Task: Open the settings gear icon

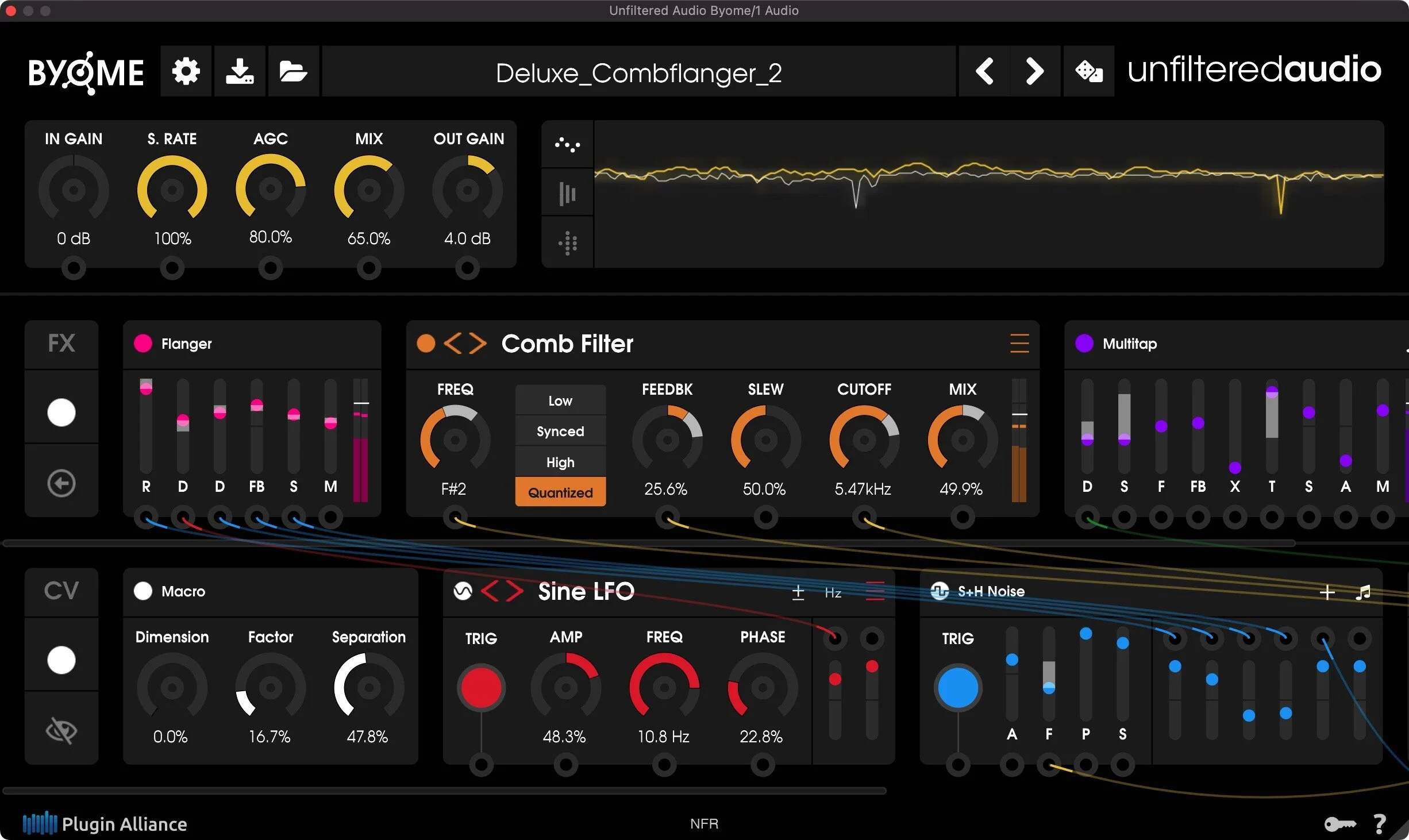Action: 186,71
